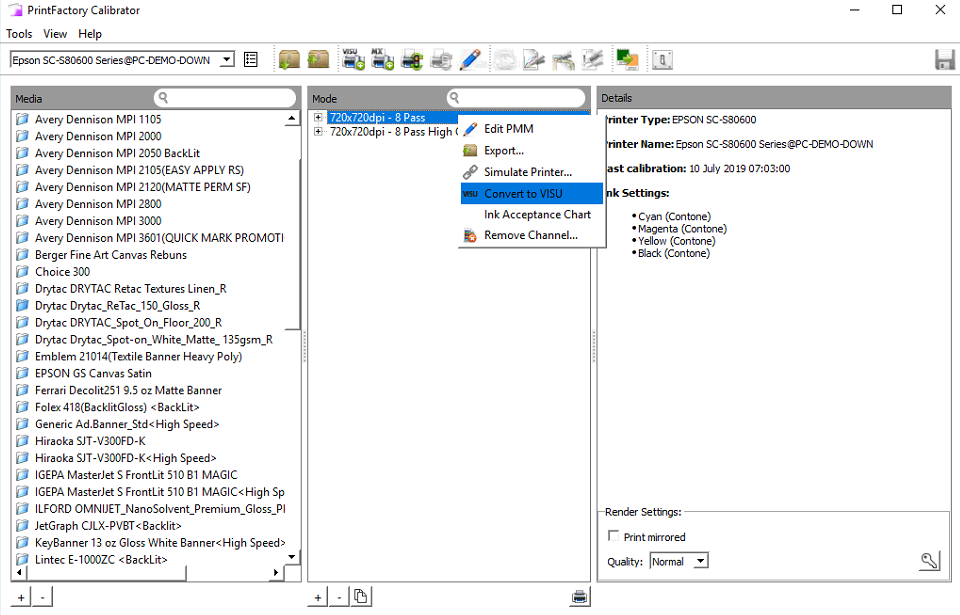Select IGEPA MasterJet S FrontLit 510 B1 MAGIC
This screenshot has height=615, width=960.
tap(136, 475)
